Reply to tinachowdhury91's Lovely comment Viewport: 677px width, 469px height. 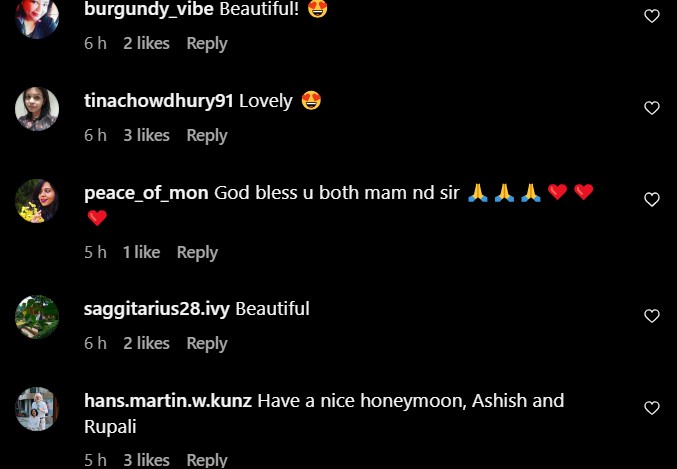tap(207, 136)
